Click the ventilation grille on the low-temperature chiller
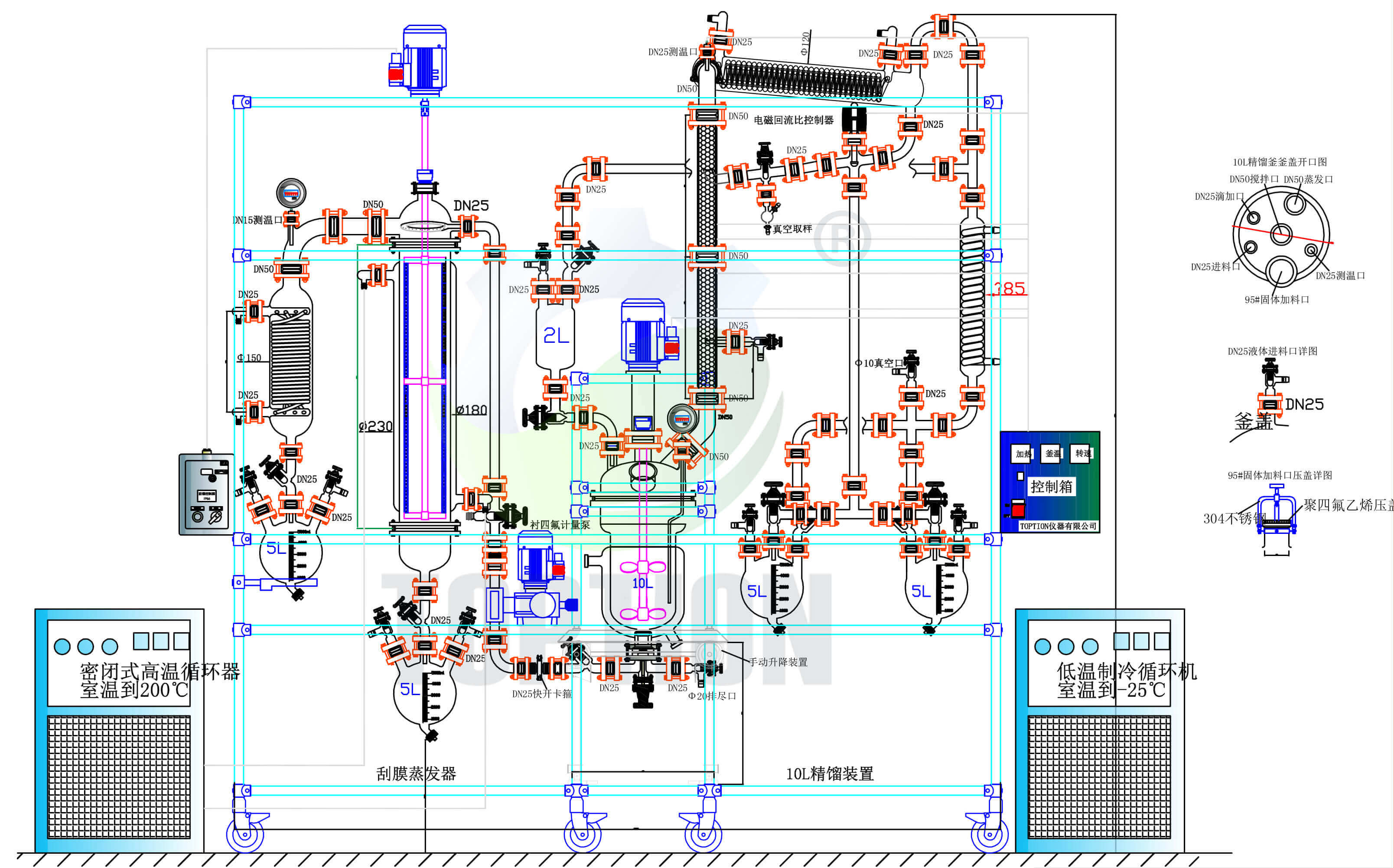 (x=1099, y=777)
